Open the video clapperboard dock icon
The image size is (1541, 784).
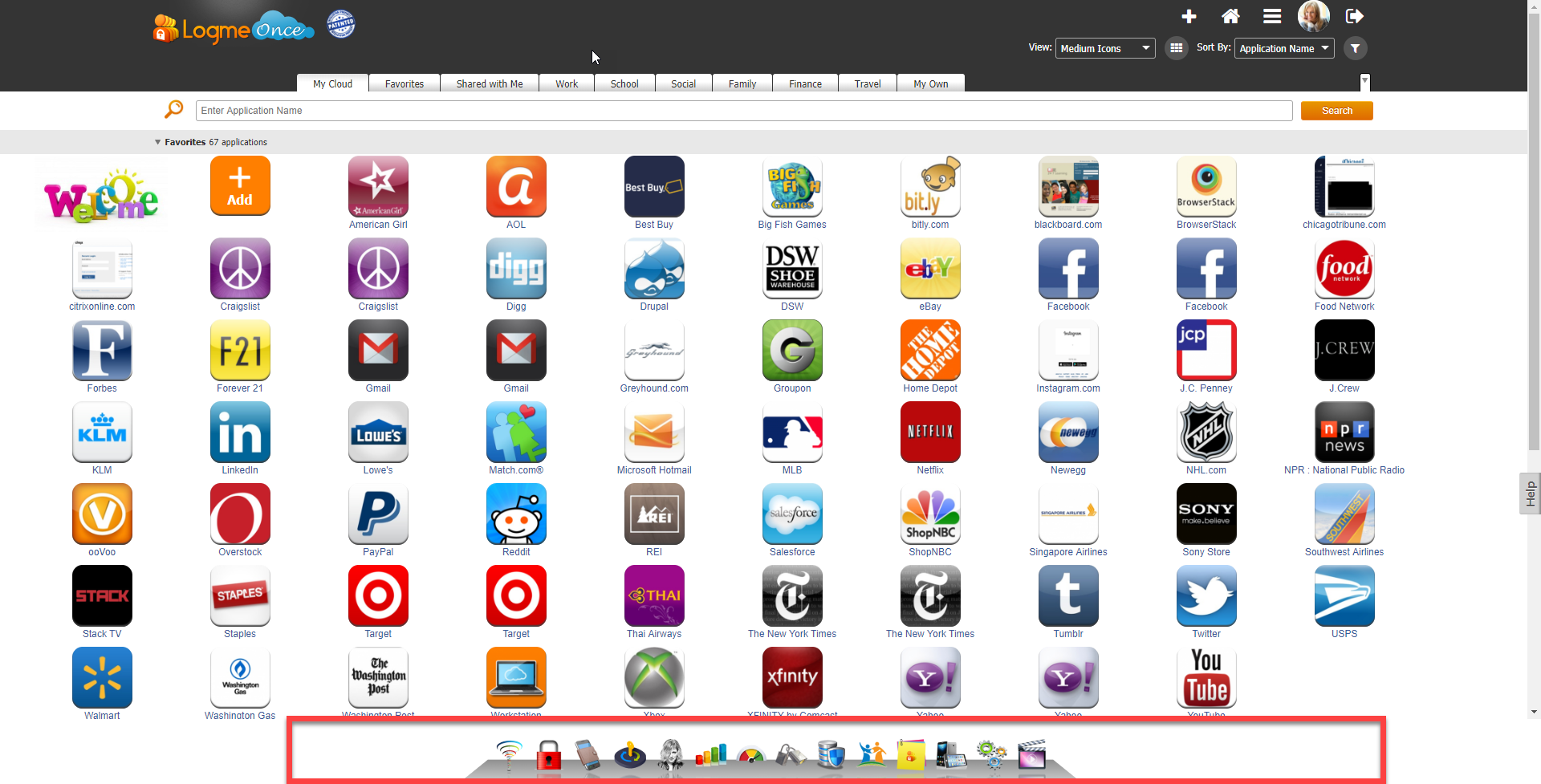1032,755
